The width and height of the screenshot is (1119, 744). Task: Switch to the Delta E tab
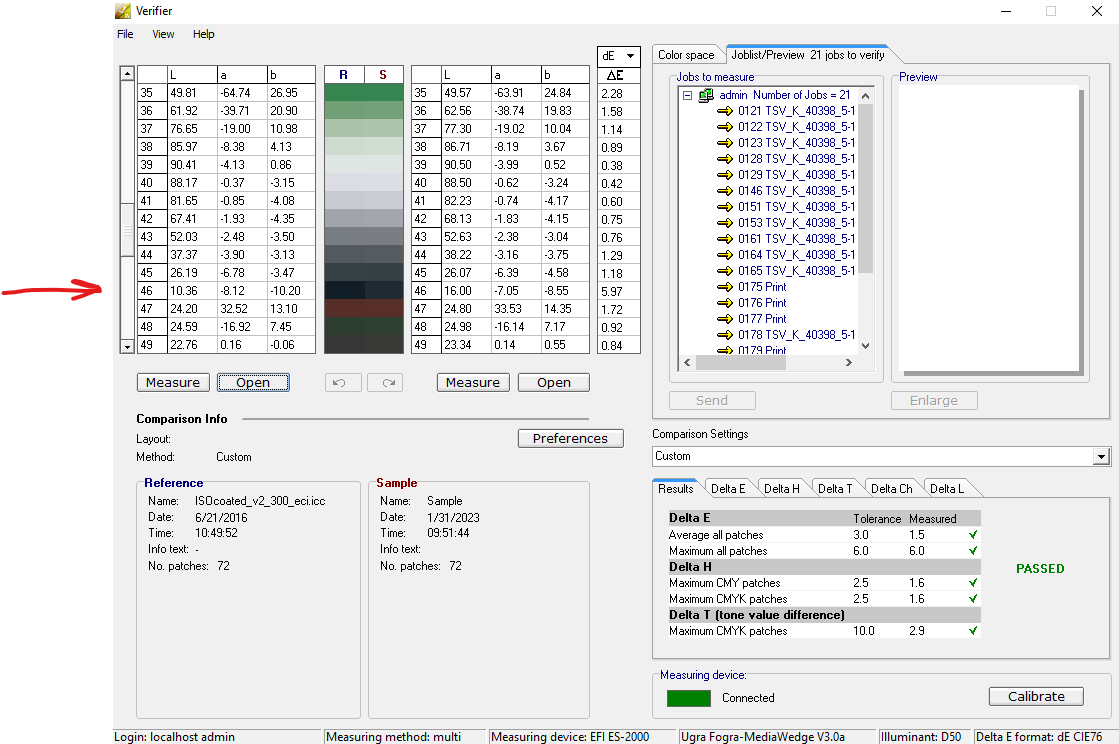coord(728,489)
